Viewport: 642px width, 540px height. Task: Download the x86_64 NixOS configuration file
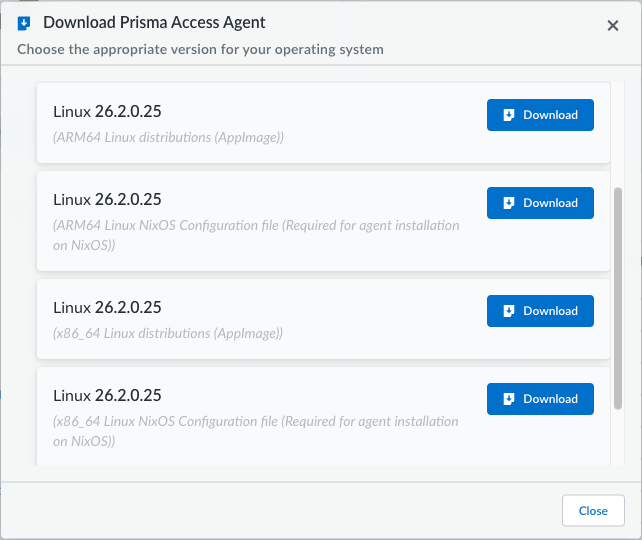540,399
